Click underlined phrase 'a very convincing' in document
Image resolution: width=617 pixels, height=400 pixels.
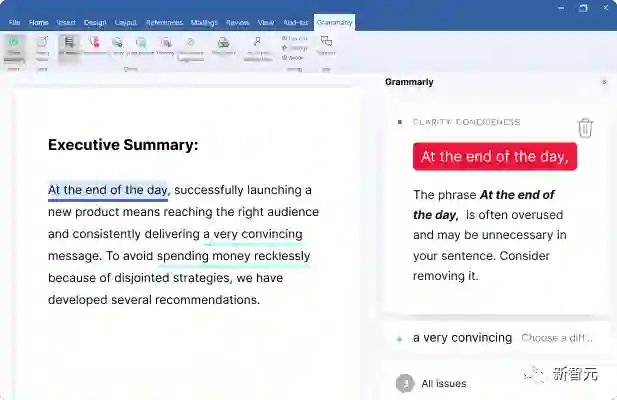click(253, 234)
